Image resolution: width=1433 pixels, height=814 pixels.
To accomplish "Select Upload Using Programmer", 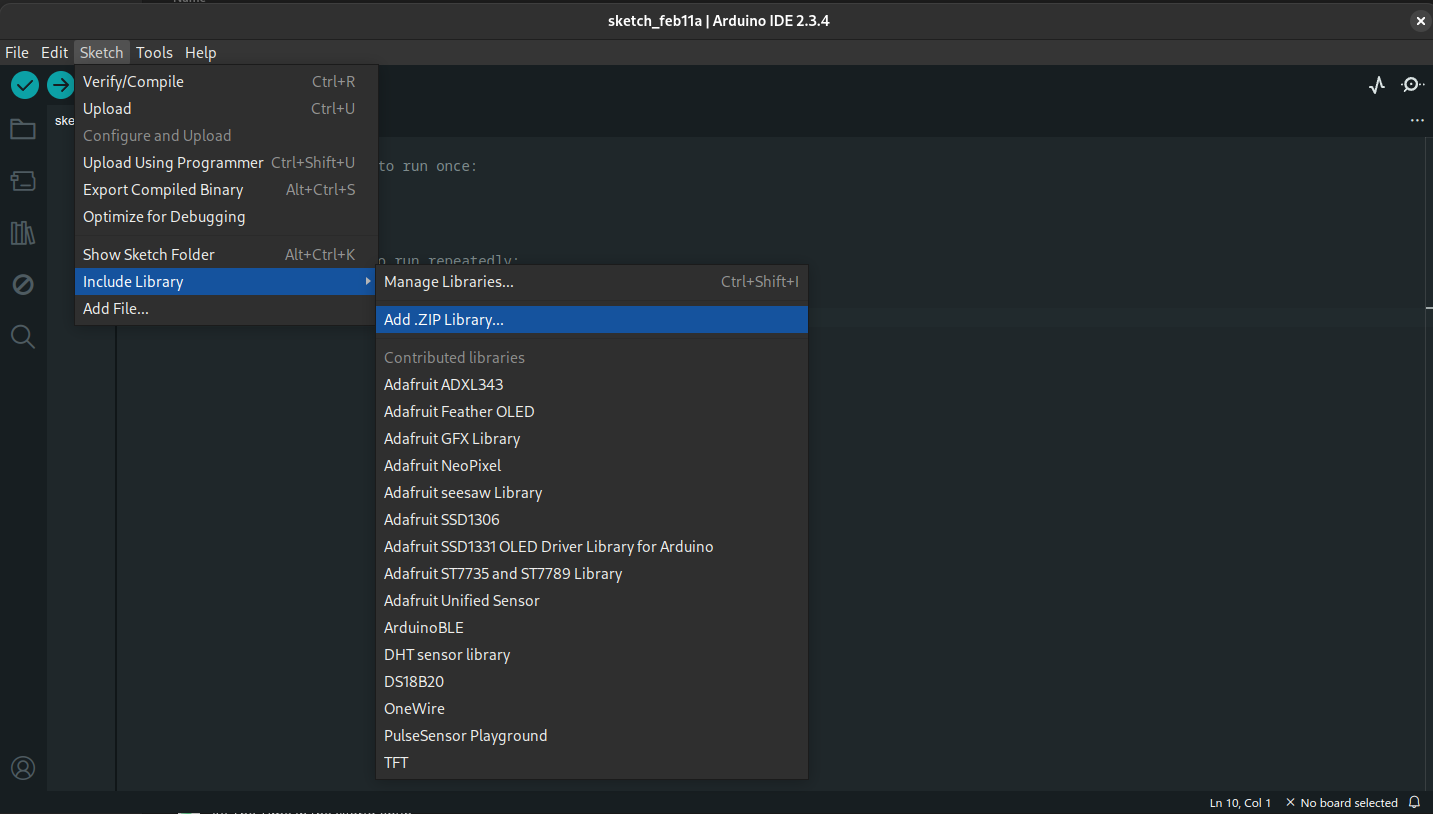I will tap(227, 163).
